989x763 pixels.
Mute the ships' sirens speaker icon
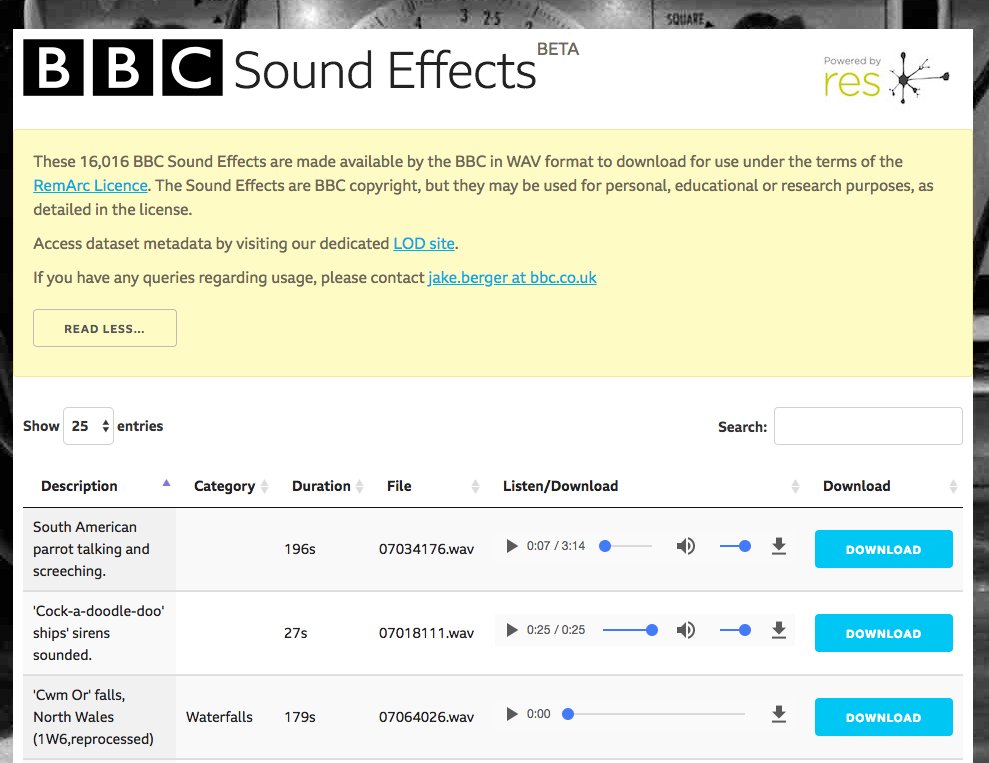[x=686, y=630]
